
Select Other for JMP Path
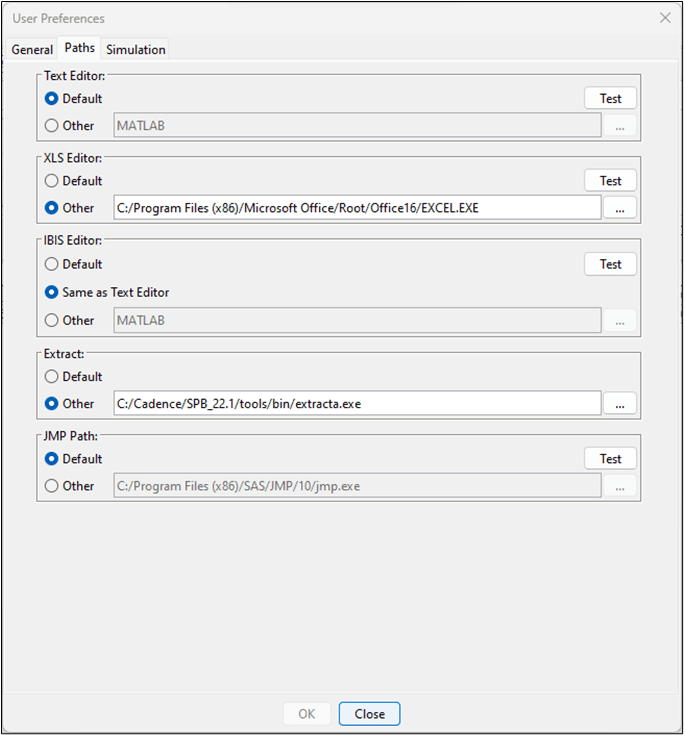tap(51, 486)
